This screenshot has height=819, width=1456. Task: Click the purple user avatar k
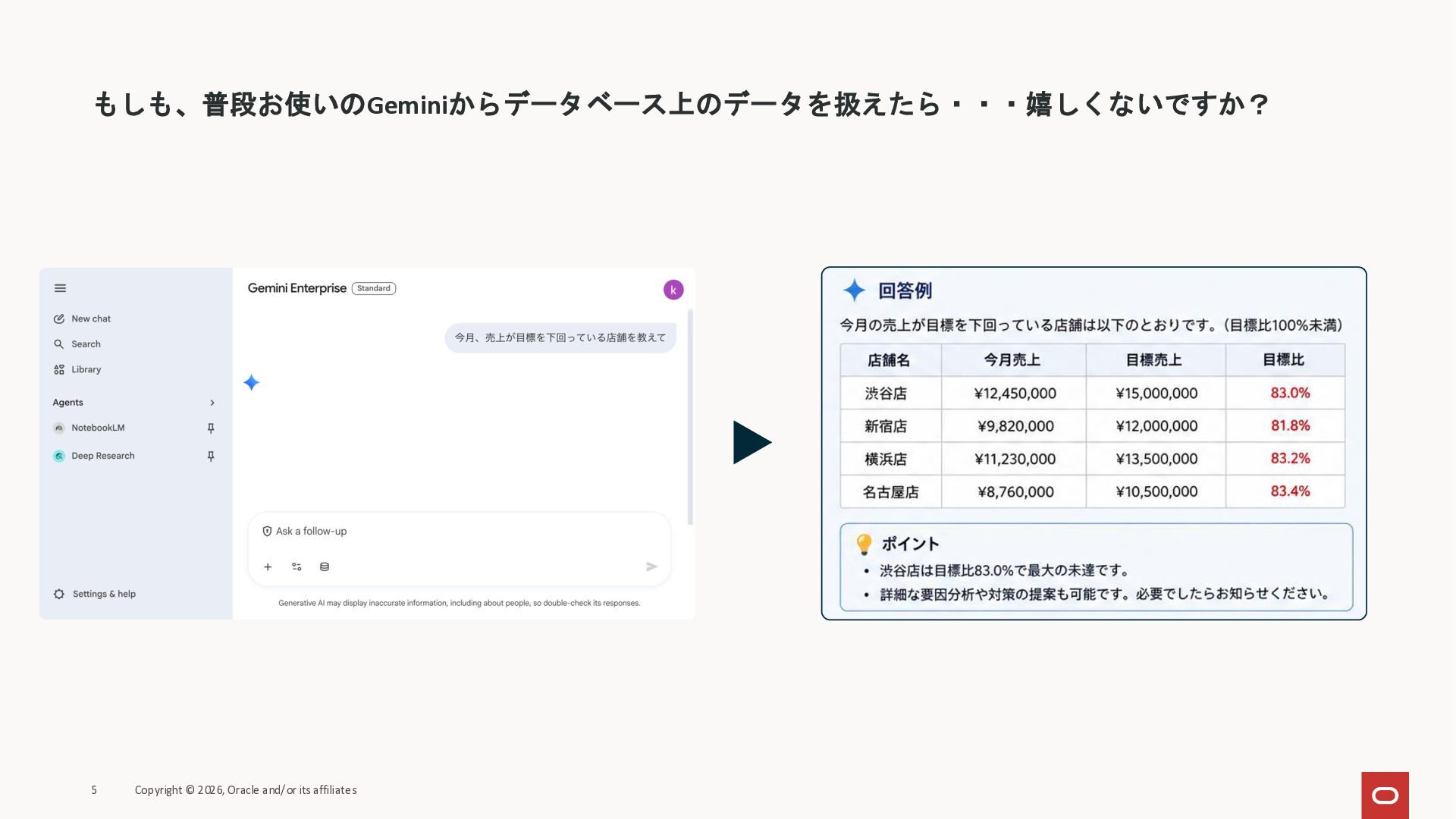pyautogui.click(x=673, y=290)
